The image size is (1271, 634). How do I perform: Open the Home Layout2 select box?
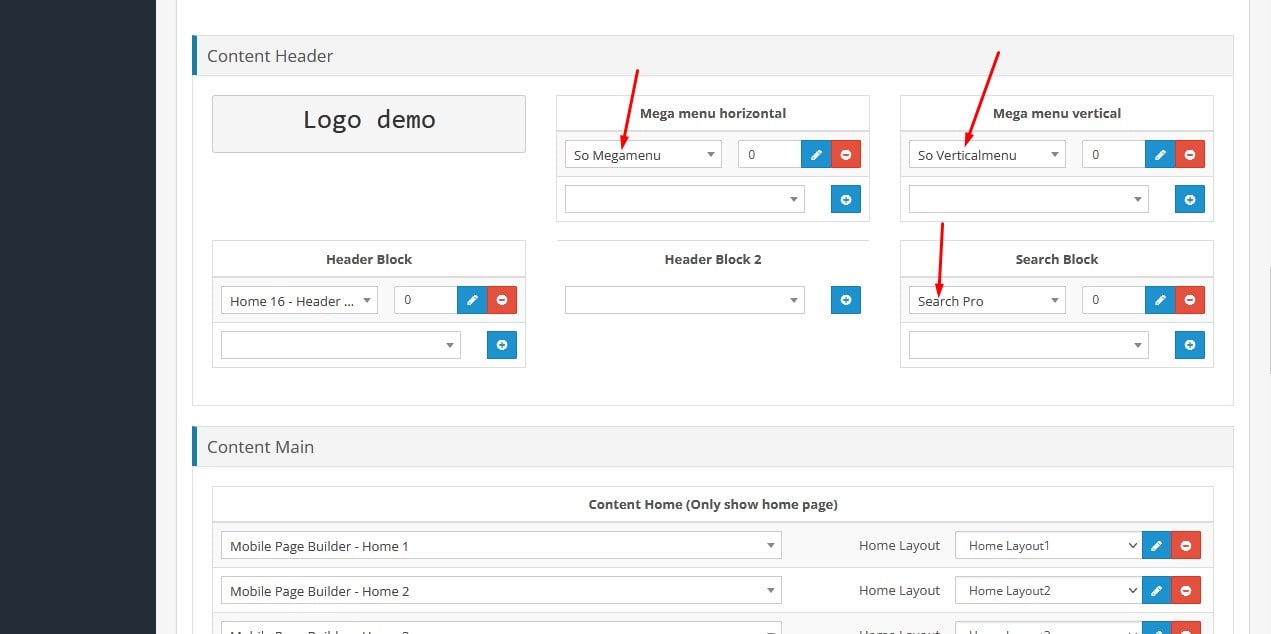pos(1048,590)
